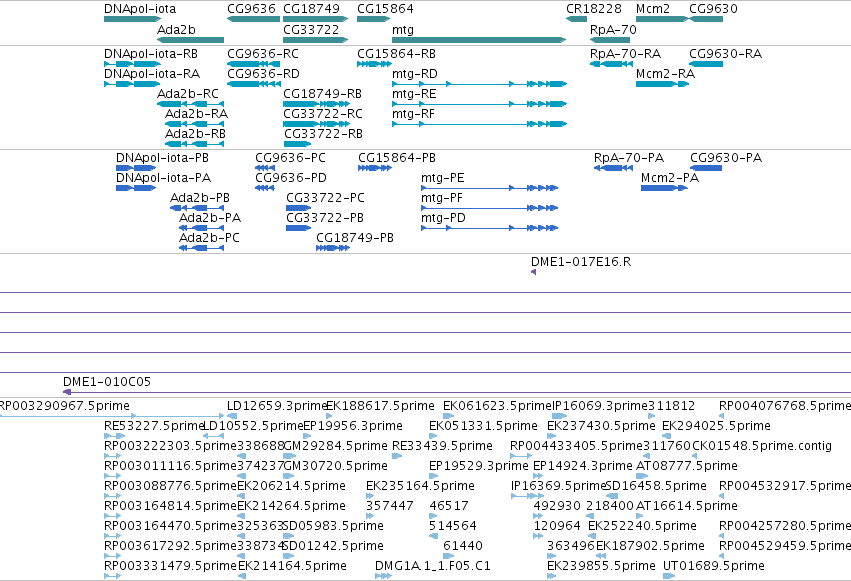Screen dimensions: 851x581
Task: Click the CG18749 gene label
Action: (x=312, y=9)
